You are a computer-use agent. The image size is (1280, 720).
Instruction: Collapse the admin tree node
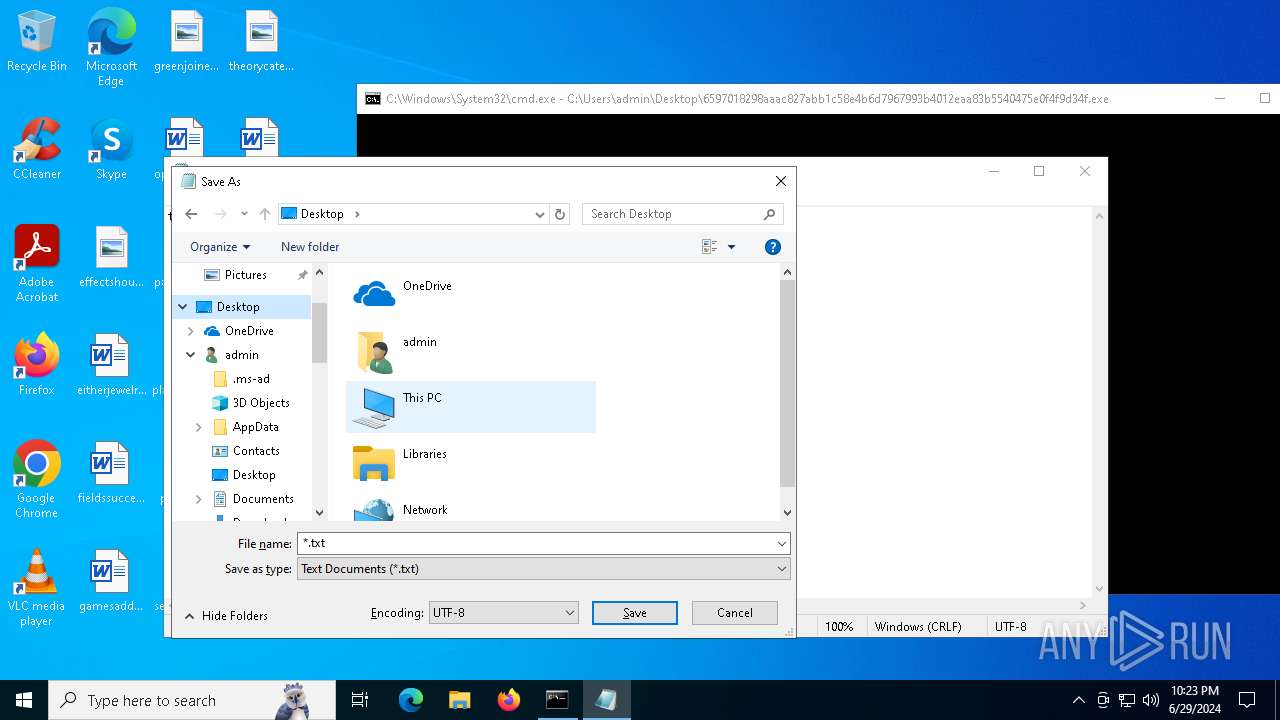pyautogui.click(x=190, y=355)
